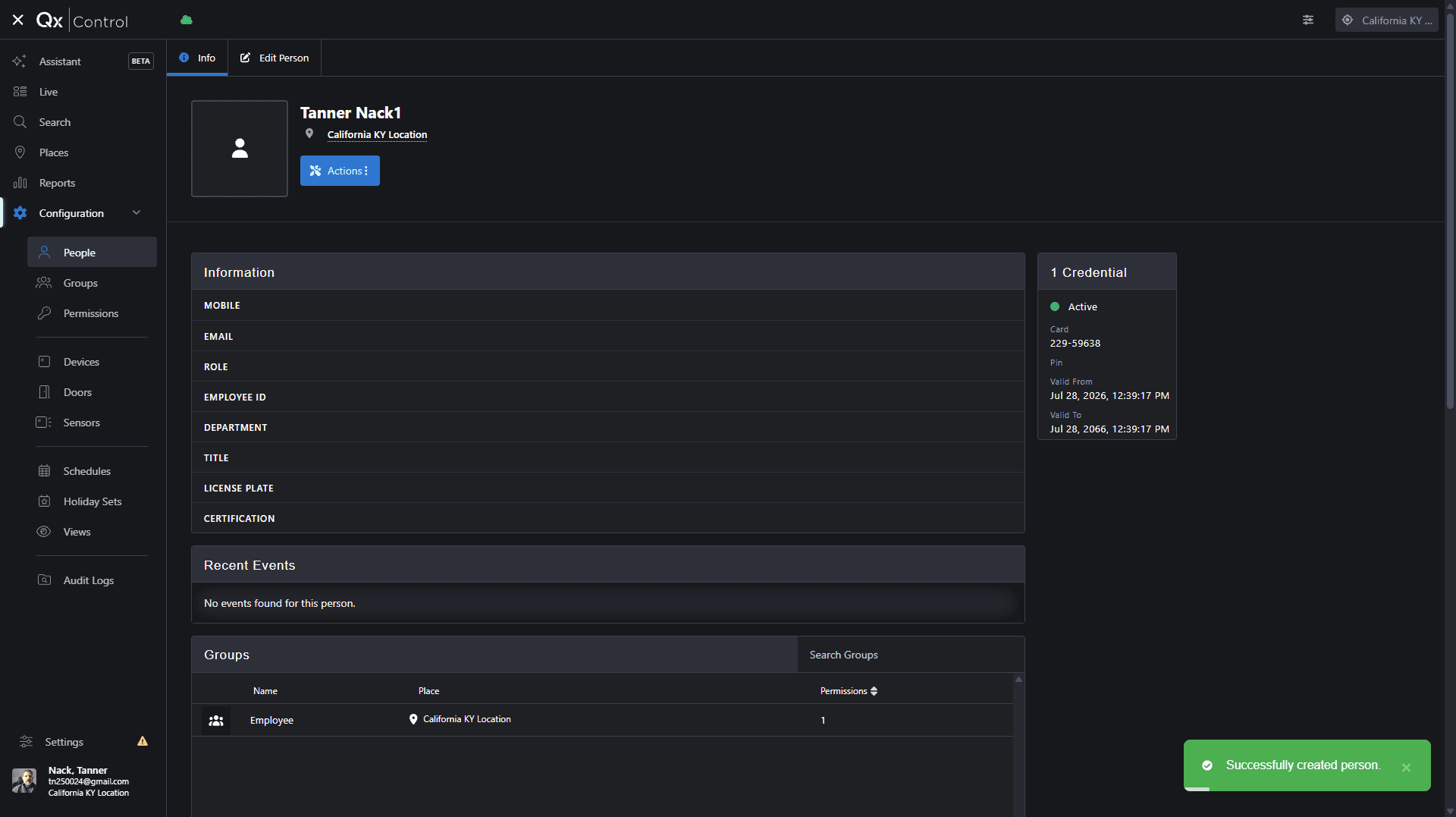
Task: Click the Groups table scrollbar up arrow
Action: point(1018,680)
